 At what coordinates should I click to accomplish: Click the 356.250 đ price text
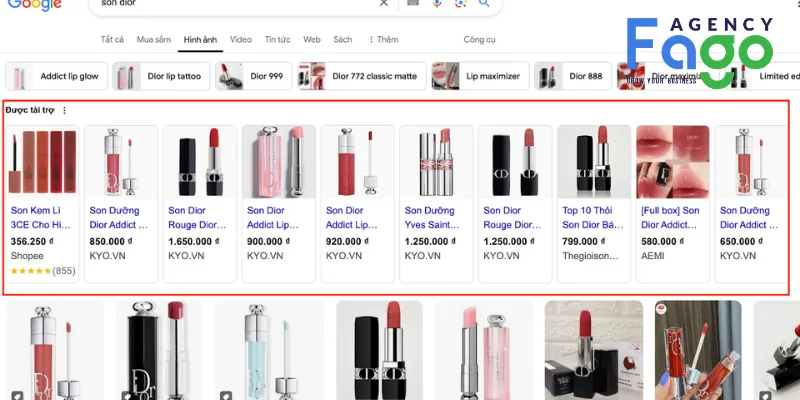click(32, 241)
